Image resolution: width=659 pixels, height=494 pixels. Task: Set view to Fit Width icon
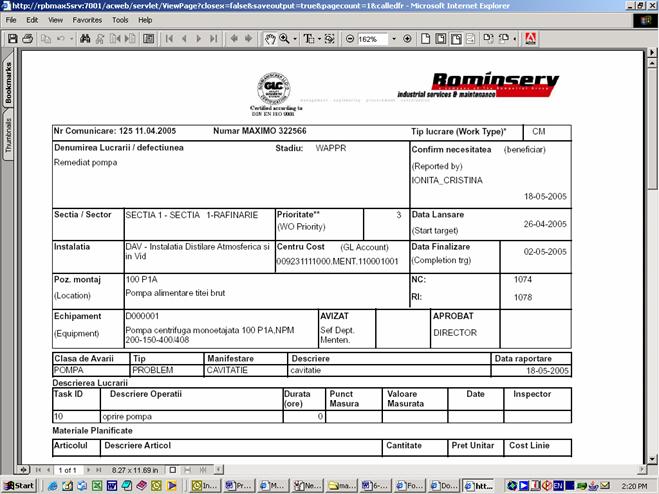coord(456,39)
